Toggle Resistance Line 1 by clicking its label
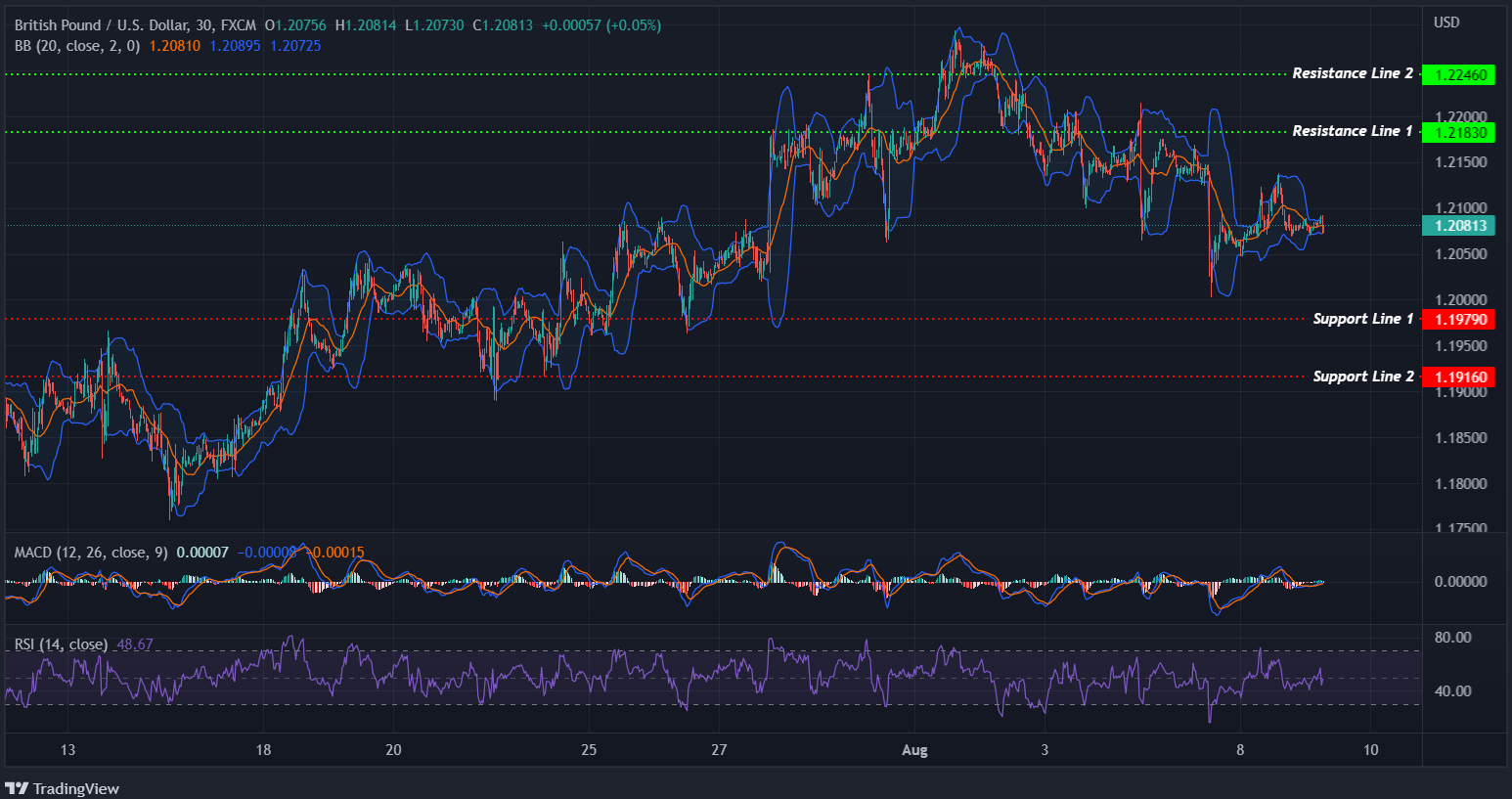The height and width of the screenshot is (799, 1512). pos(1352,130)
